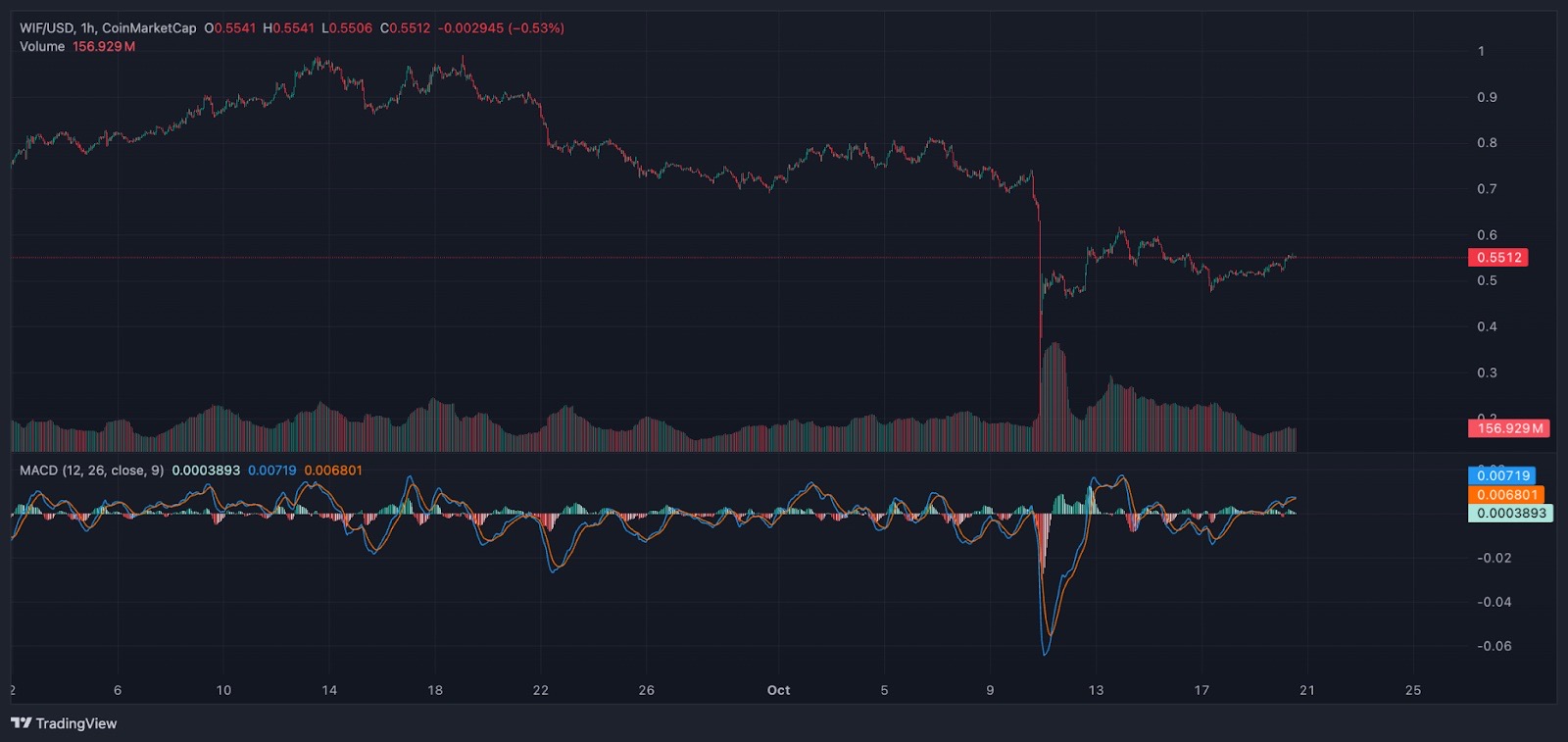Screen dimensions: 1568x742
Task: Select the MACD (12, 26, close, 9) legend
Action: click(92, 470)
